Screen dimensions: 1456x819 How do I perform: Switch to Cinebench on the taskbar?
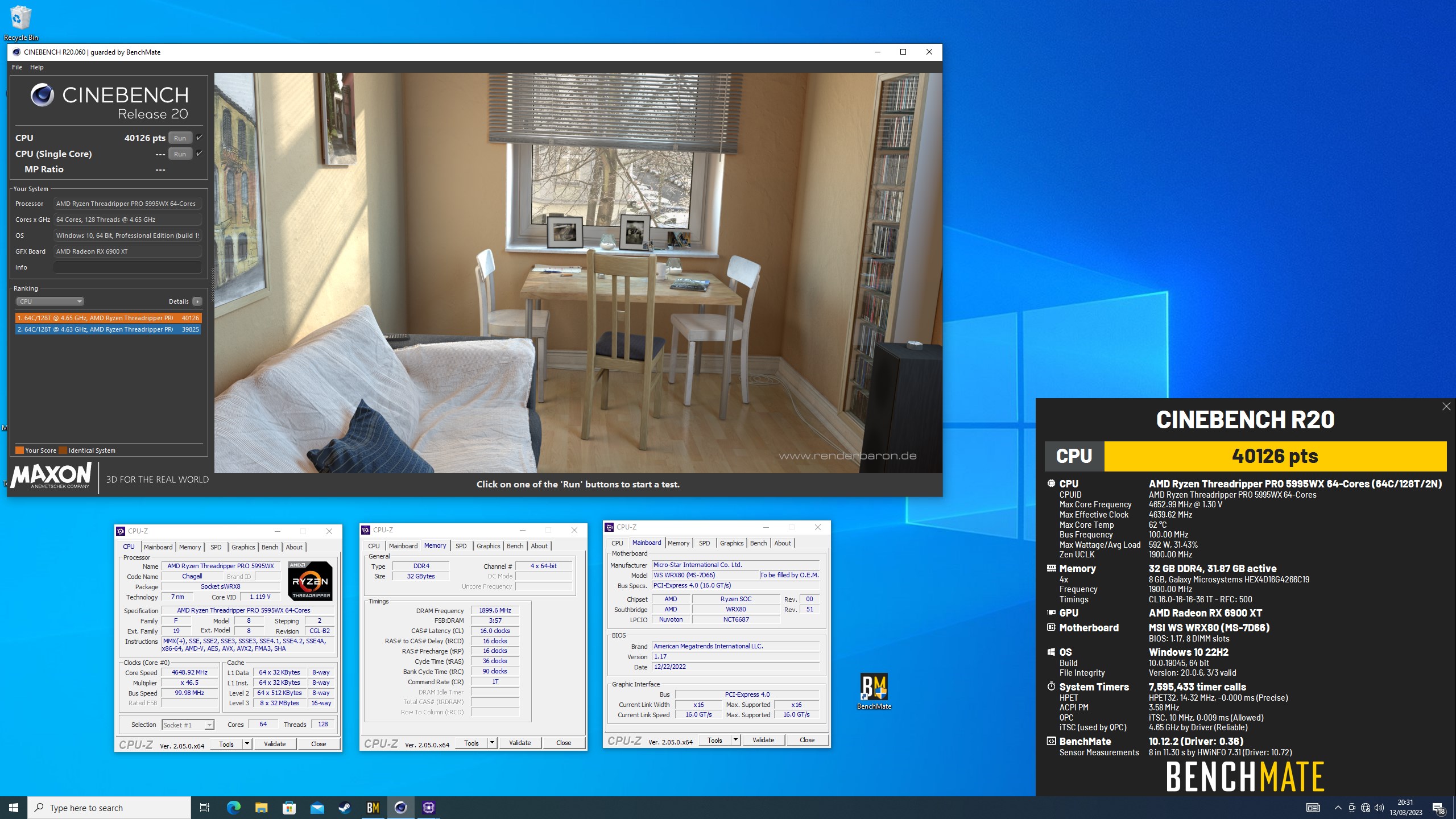pyautogui.click(x=400, y=808)
